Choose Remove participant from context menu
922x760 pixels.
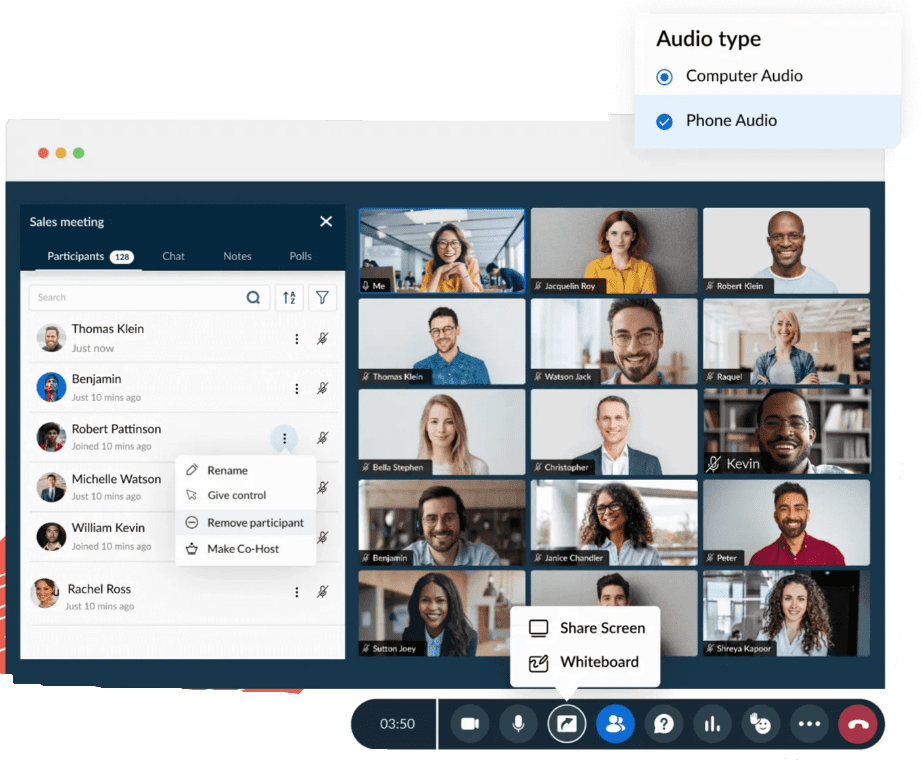point(254,522)
